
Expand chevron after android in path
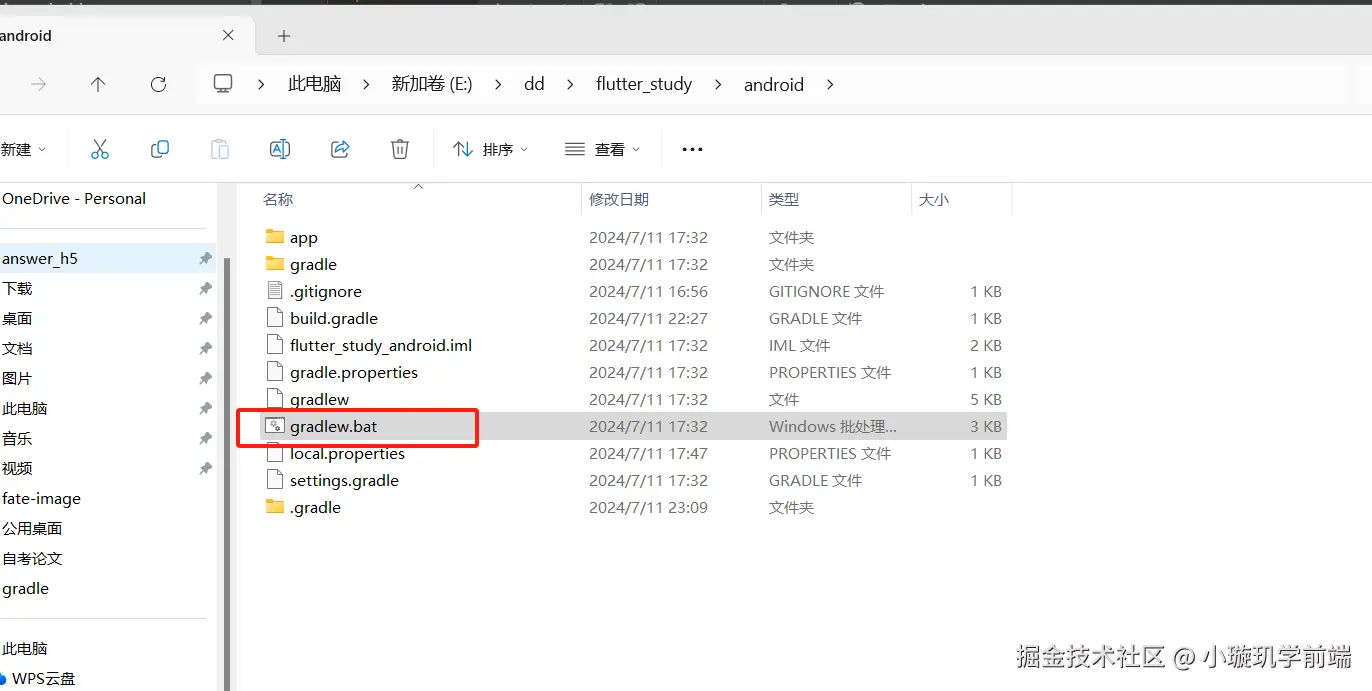coord(829,85)
